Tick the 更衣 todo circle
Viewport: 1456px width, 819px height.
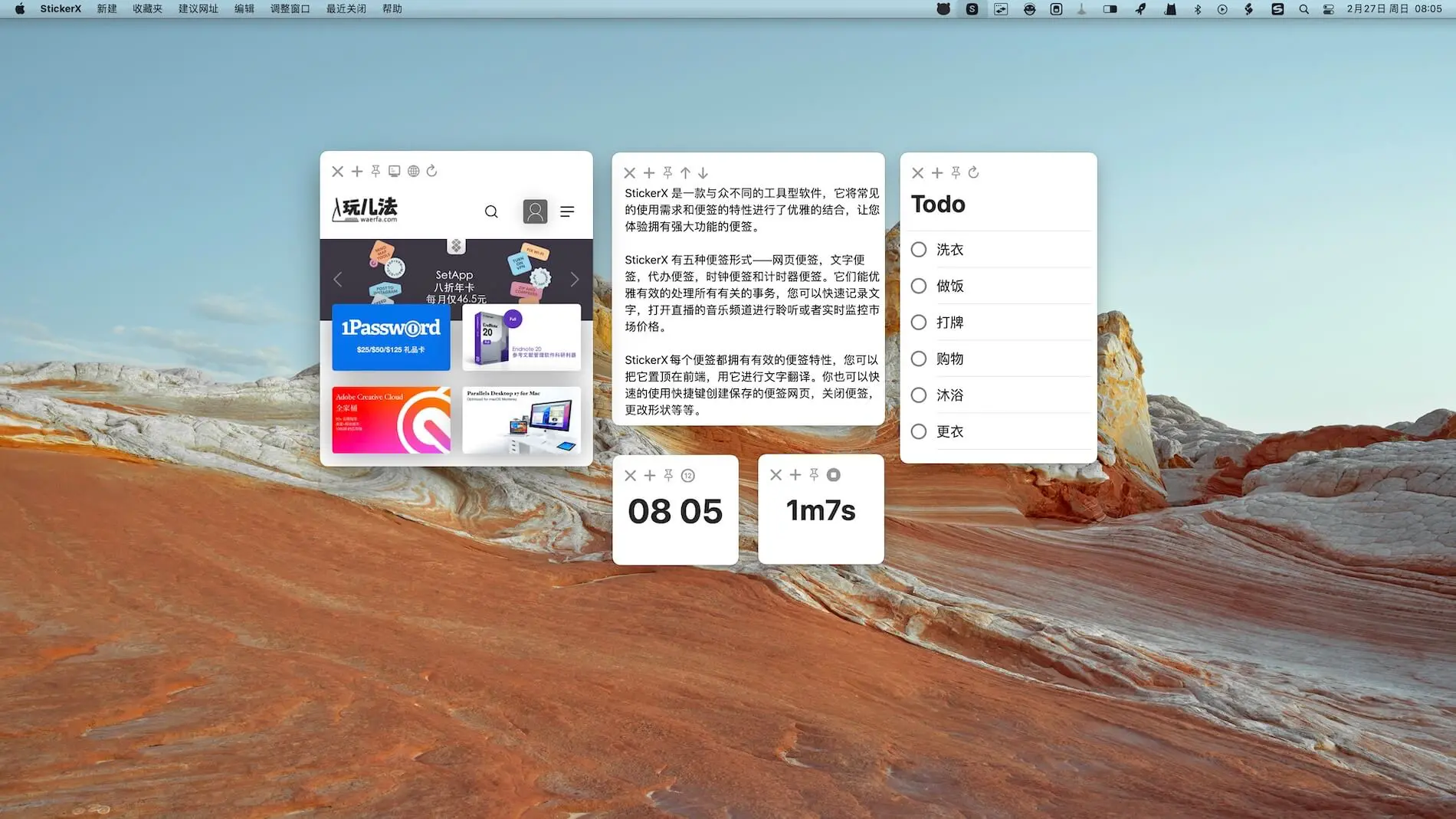[x=919, y=431]
